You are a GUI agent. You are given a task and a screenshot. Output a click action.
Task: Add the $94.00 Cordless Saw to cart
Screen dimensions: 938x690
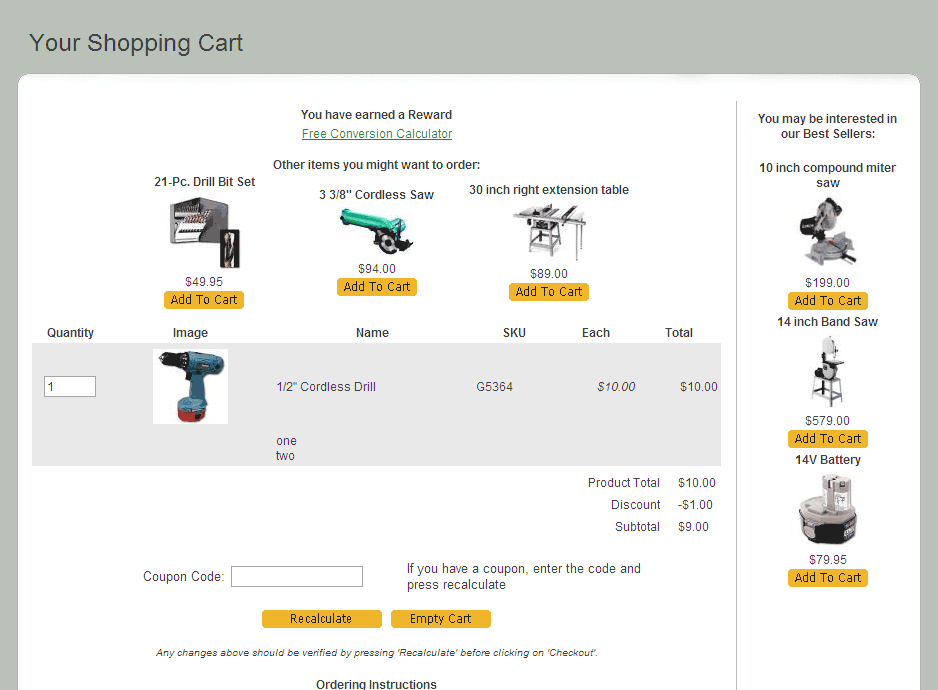pos(377,287)
